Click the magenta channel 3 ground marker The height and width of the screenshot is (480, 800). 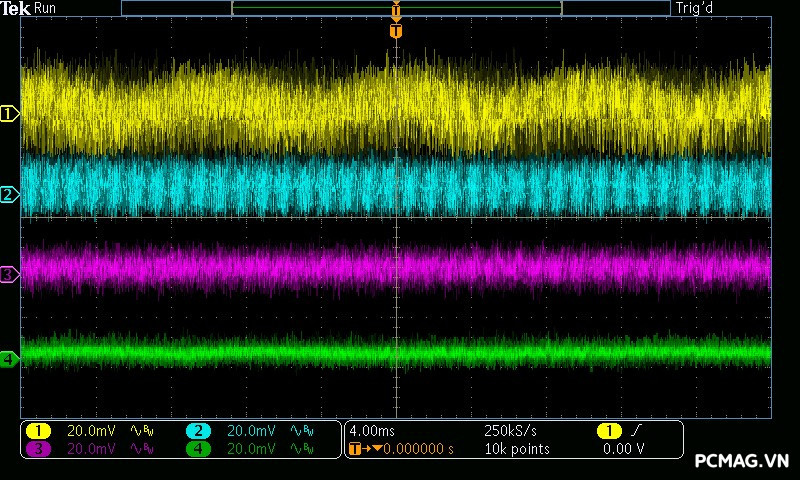point(10,274)
